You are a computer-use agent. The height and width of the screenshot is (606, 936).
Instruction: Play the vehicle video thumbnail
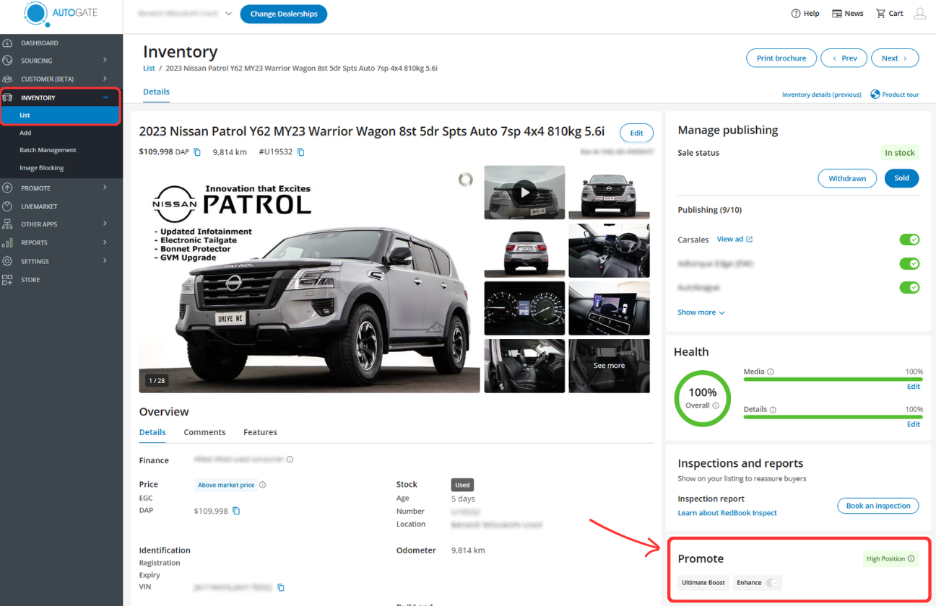coord(524,193)
